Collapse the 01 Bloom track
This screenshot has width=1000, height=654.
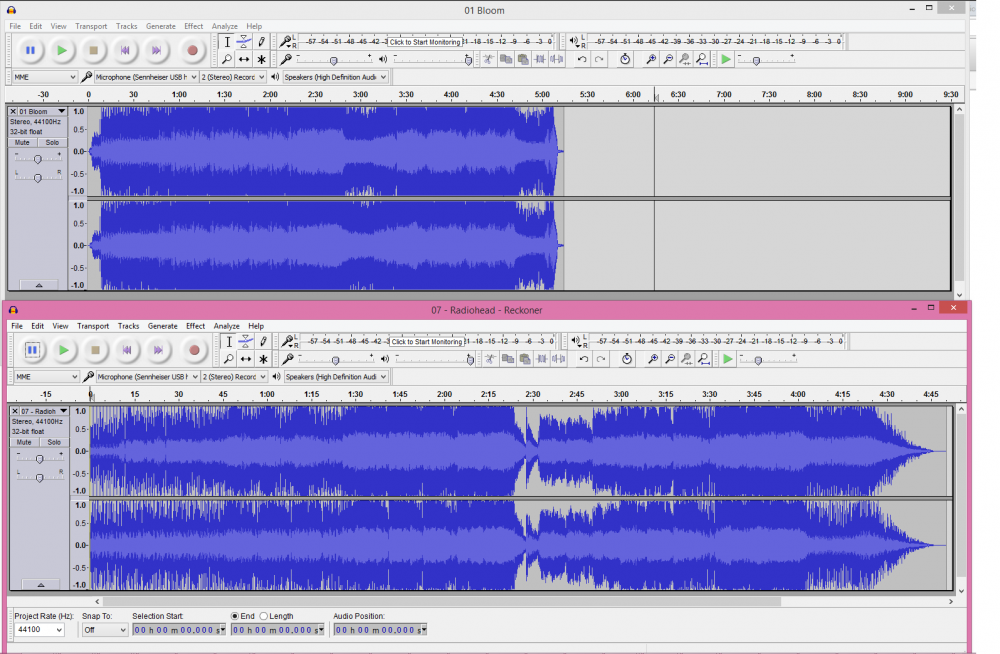pyautogui.click(x=38, y=285)
